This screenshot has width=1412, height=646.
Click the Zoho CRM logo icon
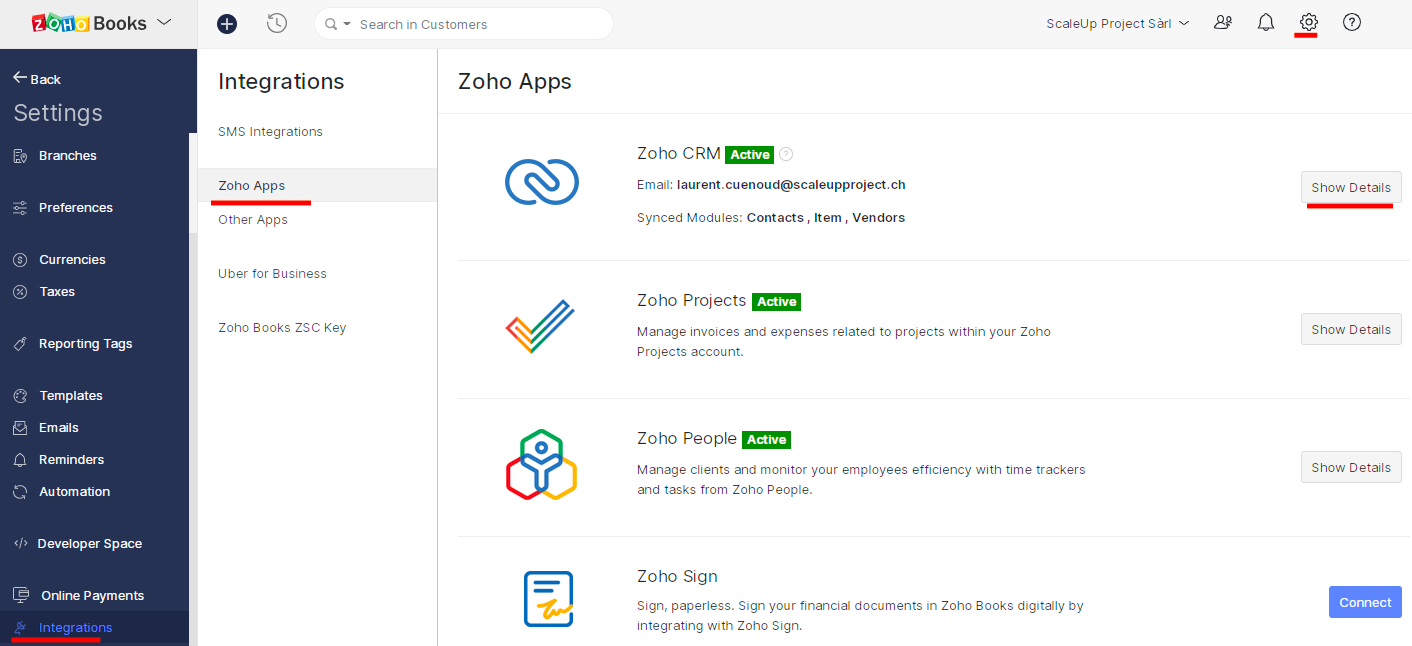click(541, 182)
